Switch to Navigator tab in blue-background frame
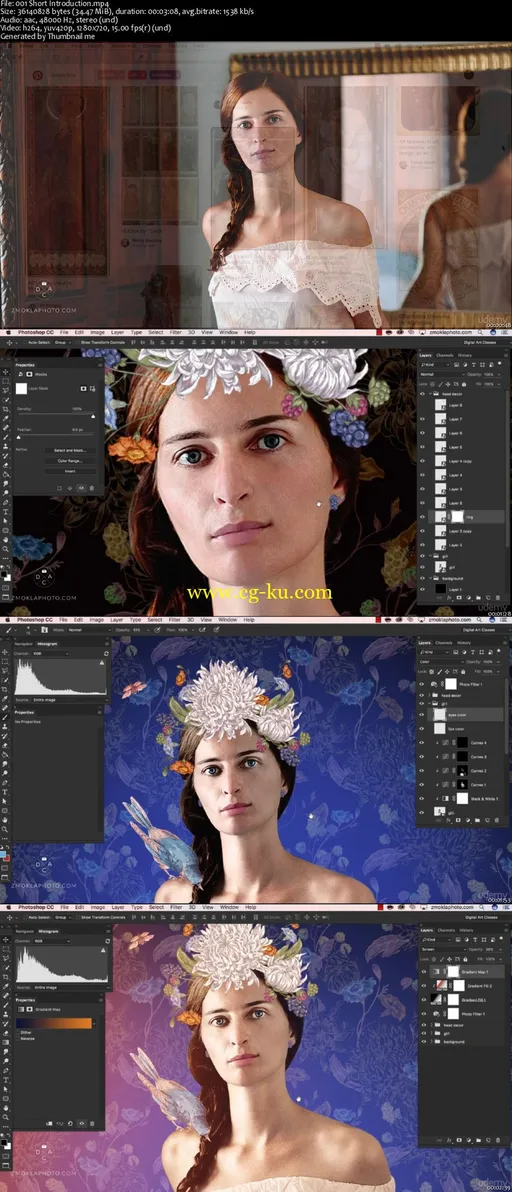512x1192 pixels. (24, 644)
